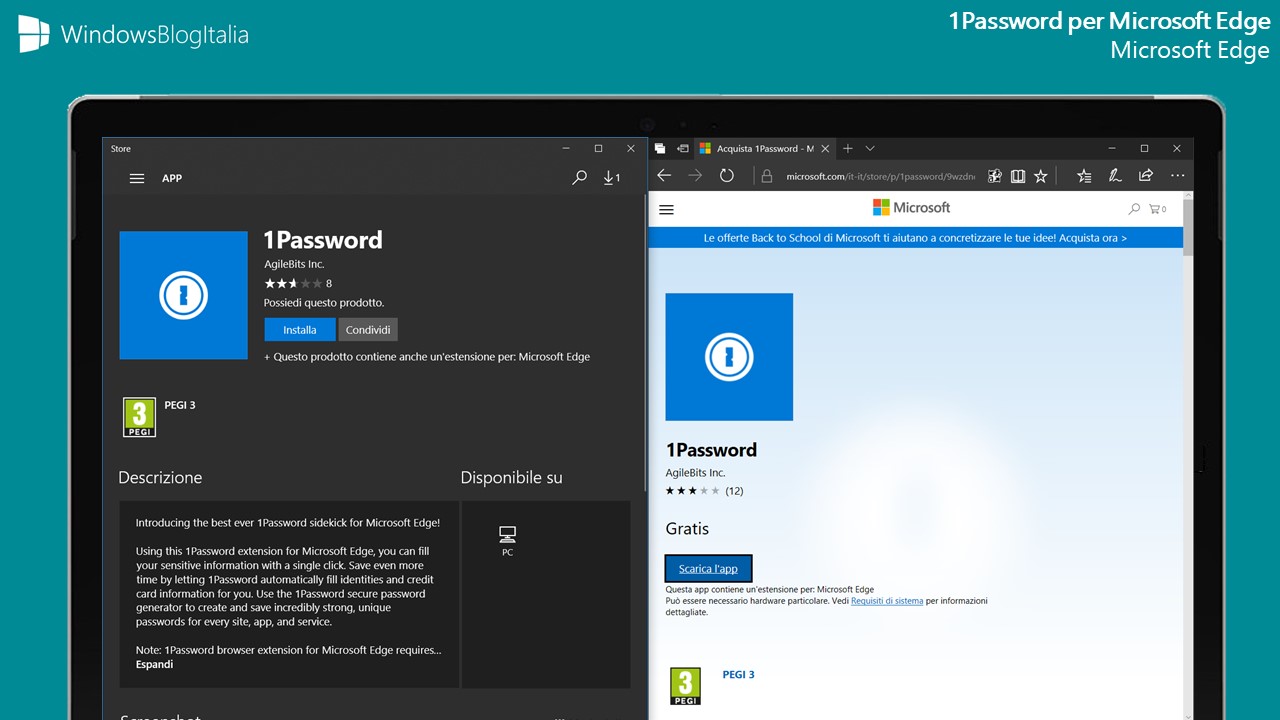The image size is (1280, 720).
Task: Click the web page star rating (12)
Action: [x=704, y=491]
